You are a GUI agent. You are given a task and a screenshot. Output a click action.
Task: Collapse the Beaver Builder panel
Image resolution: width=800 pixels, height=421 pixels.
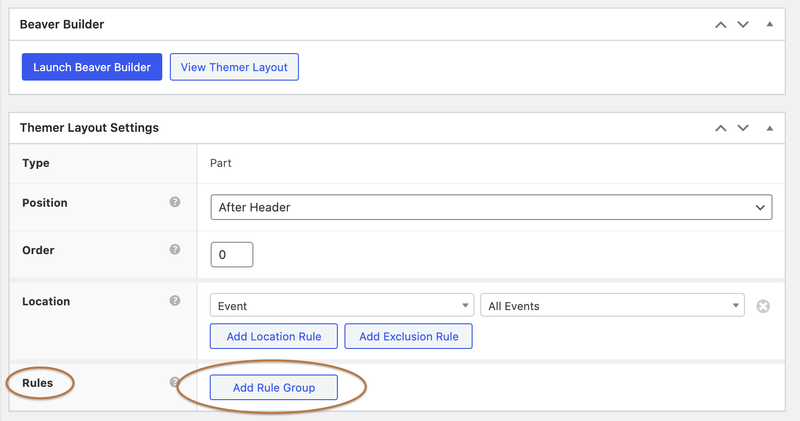pos(769,23)
